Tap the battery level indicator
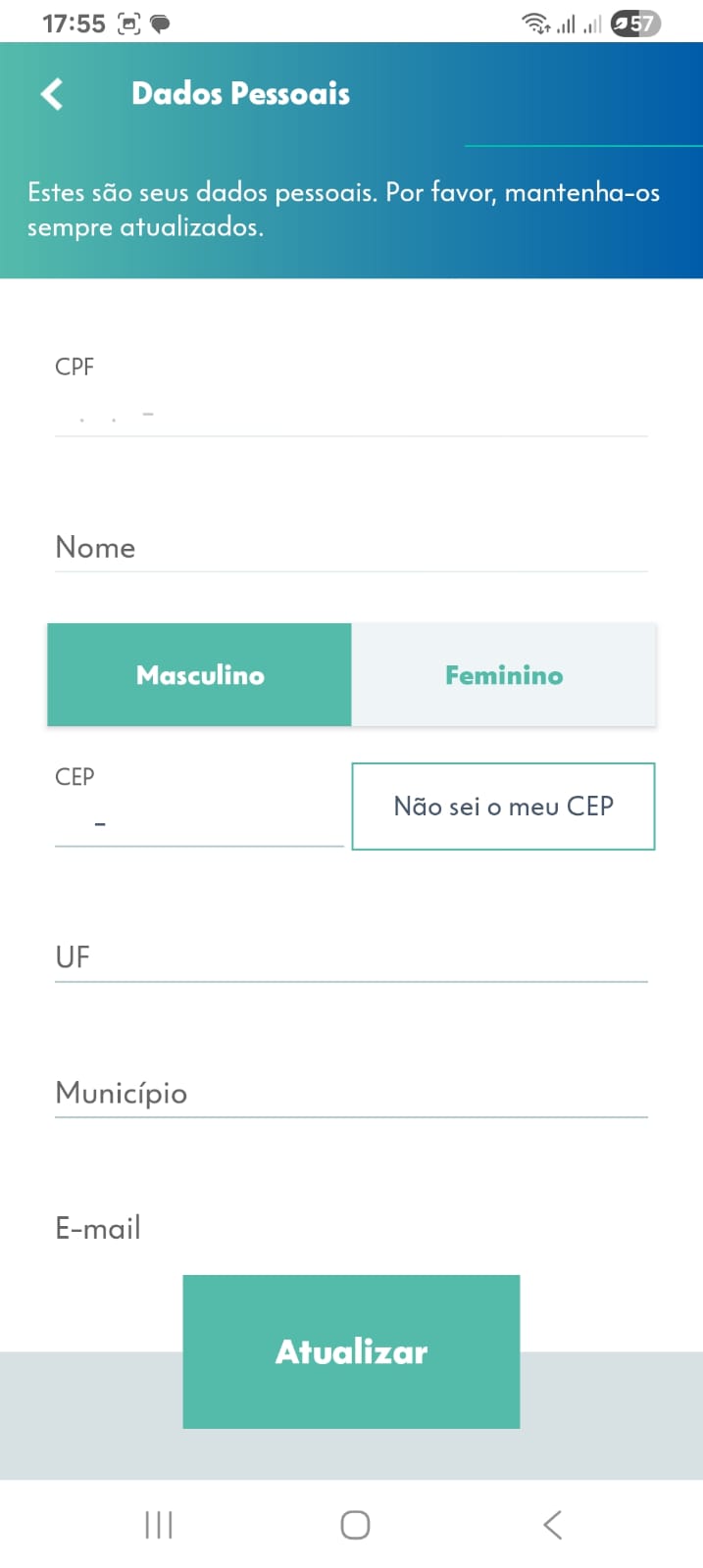Image resolution: width=703 pixels, height=1568 pixels. (x=635, y=24)
